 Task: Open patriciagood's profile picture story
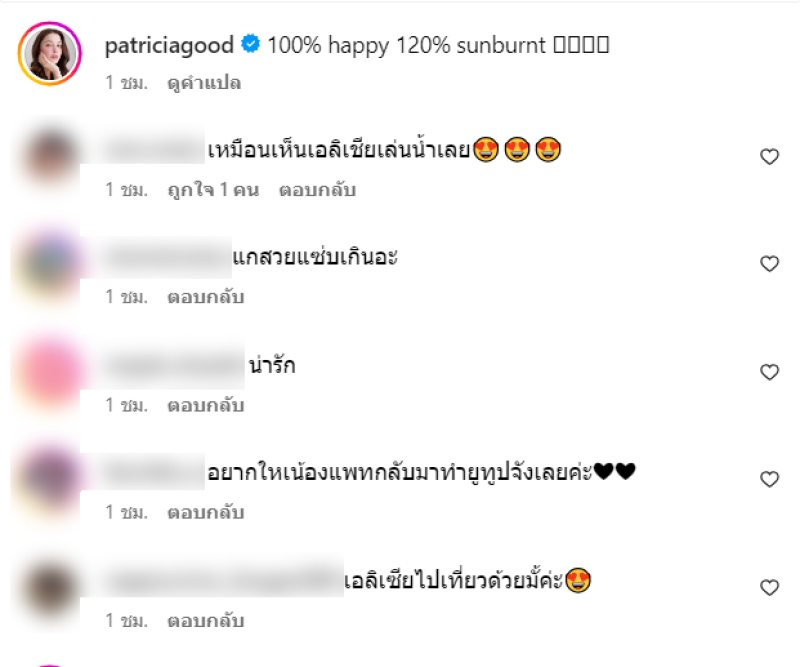50,54
